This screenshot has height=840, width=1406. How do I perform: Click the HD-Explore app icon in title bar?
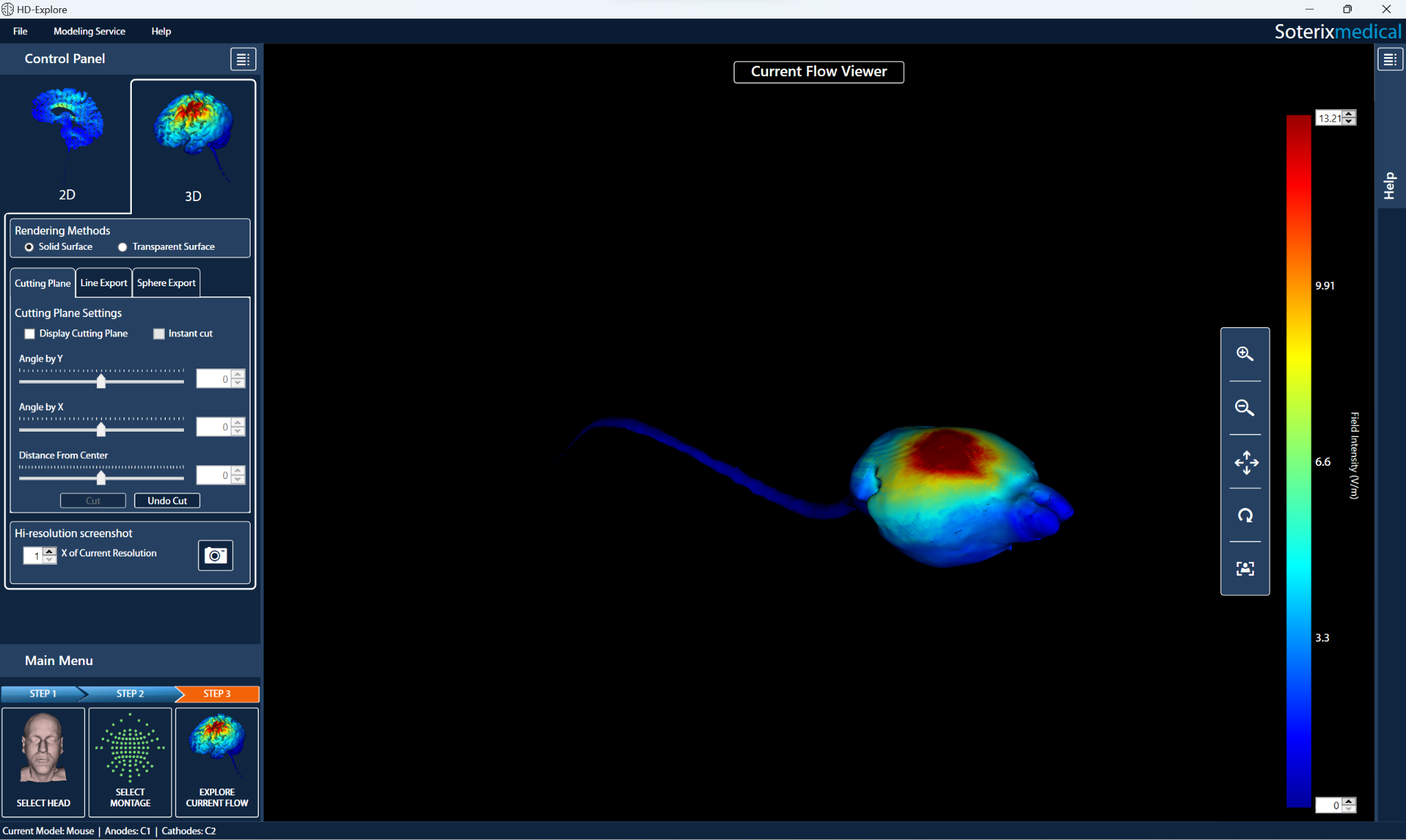click(x=8, y=9)
